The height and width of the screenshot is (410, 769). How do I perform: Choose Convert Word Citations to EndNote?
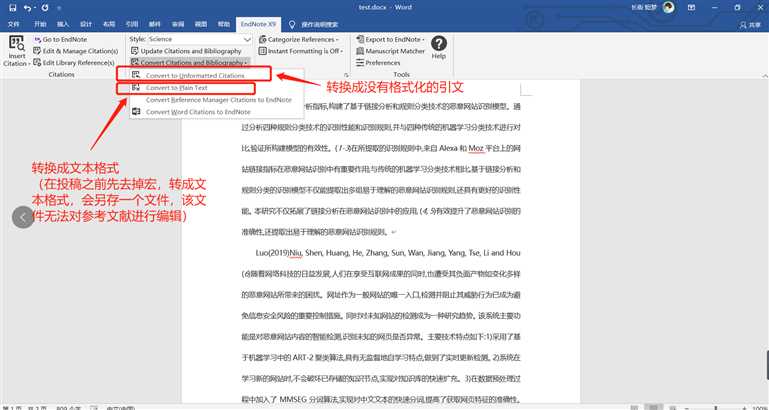[198, 112]
